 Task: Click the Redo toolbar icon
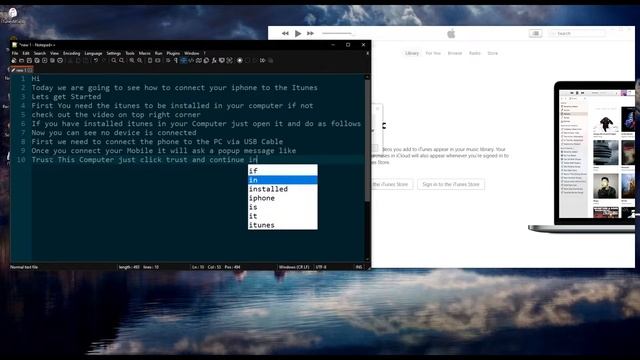point(104,60)
